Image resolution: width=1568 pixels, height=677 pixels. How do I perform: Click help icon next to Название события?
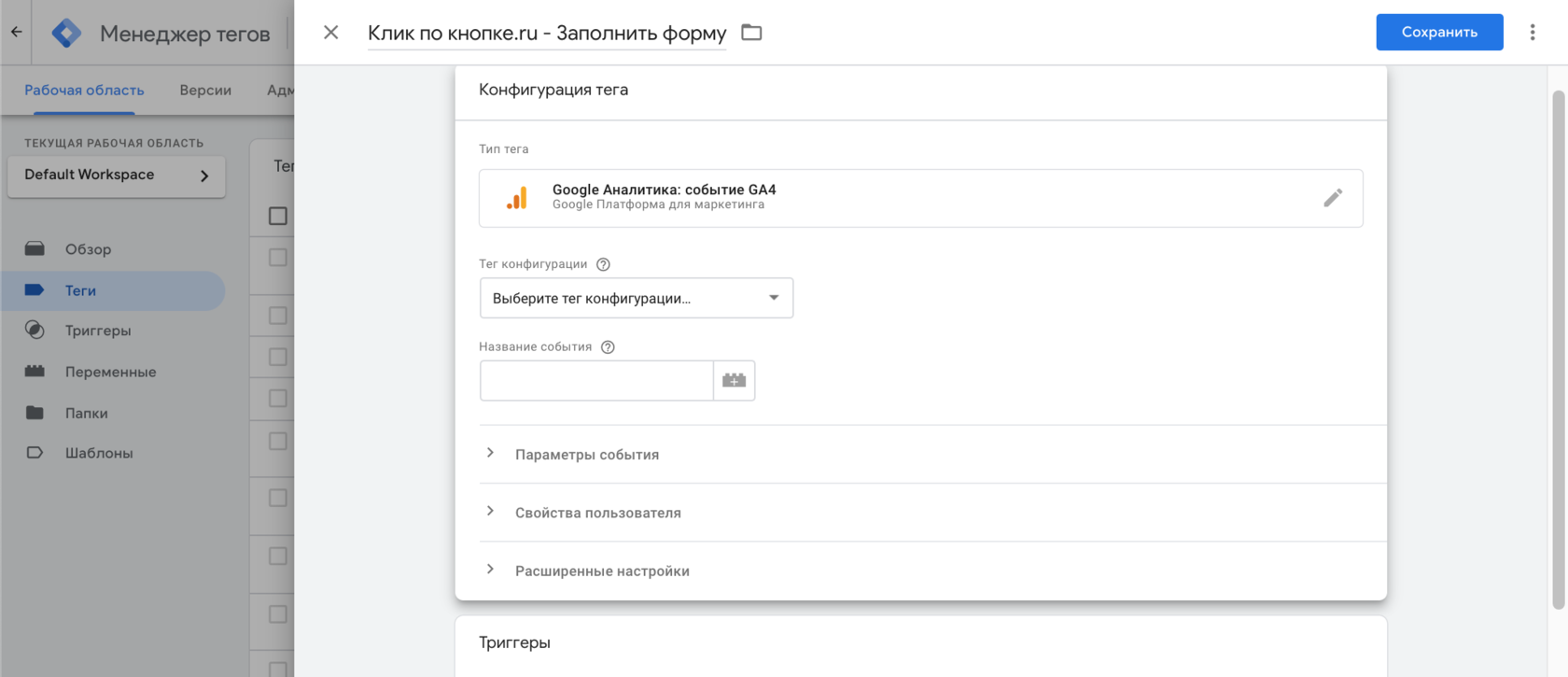pos(608,347)
